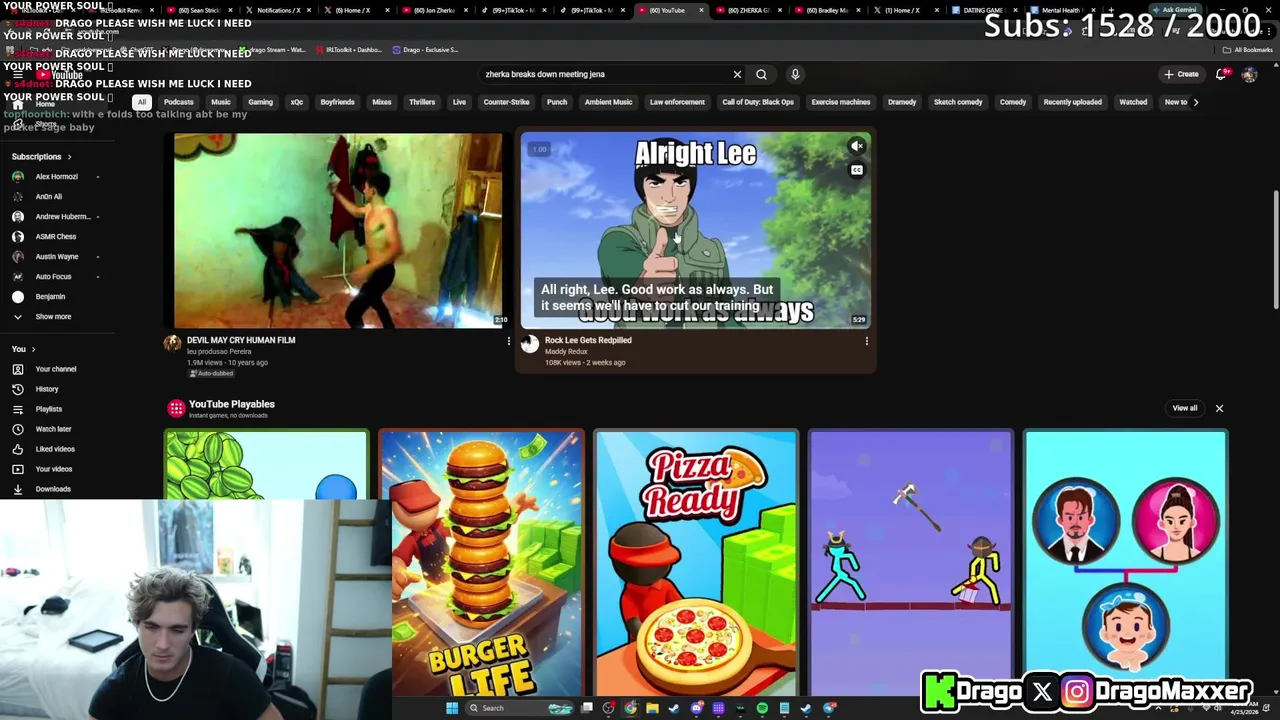1280x720 pixels.
Task: Start voice search with microphone icon
Action: click(x=795, y=74)
